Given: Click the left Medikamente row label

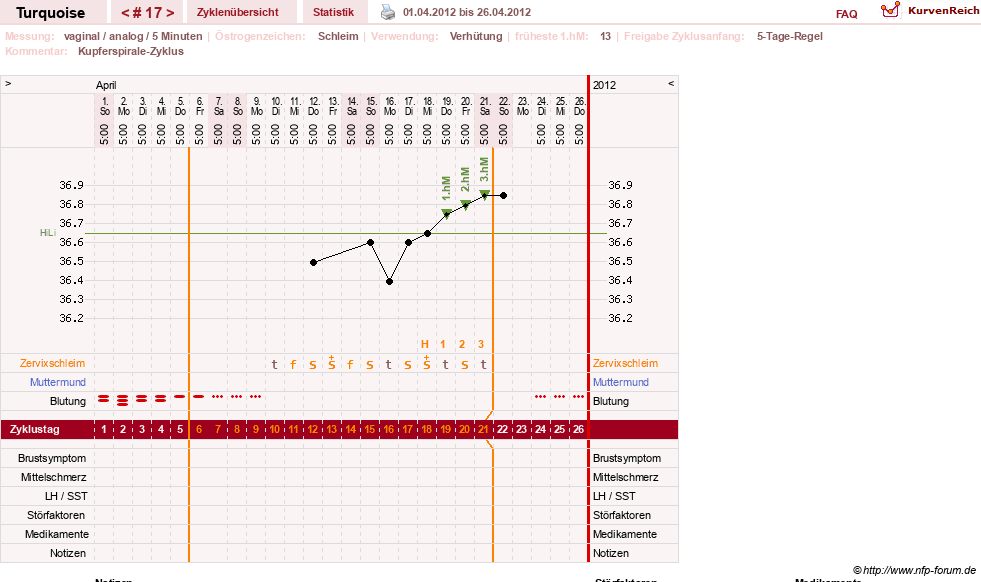Looking at the screenshot, I should [57, 534].
